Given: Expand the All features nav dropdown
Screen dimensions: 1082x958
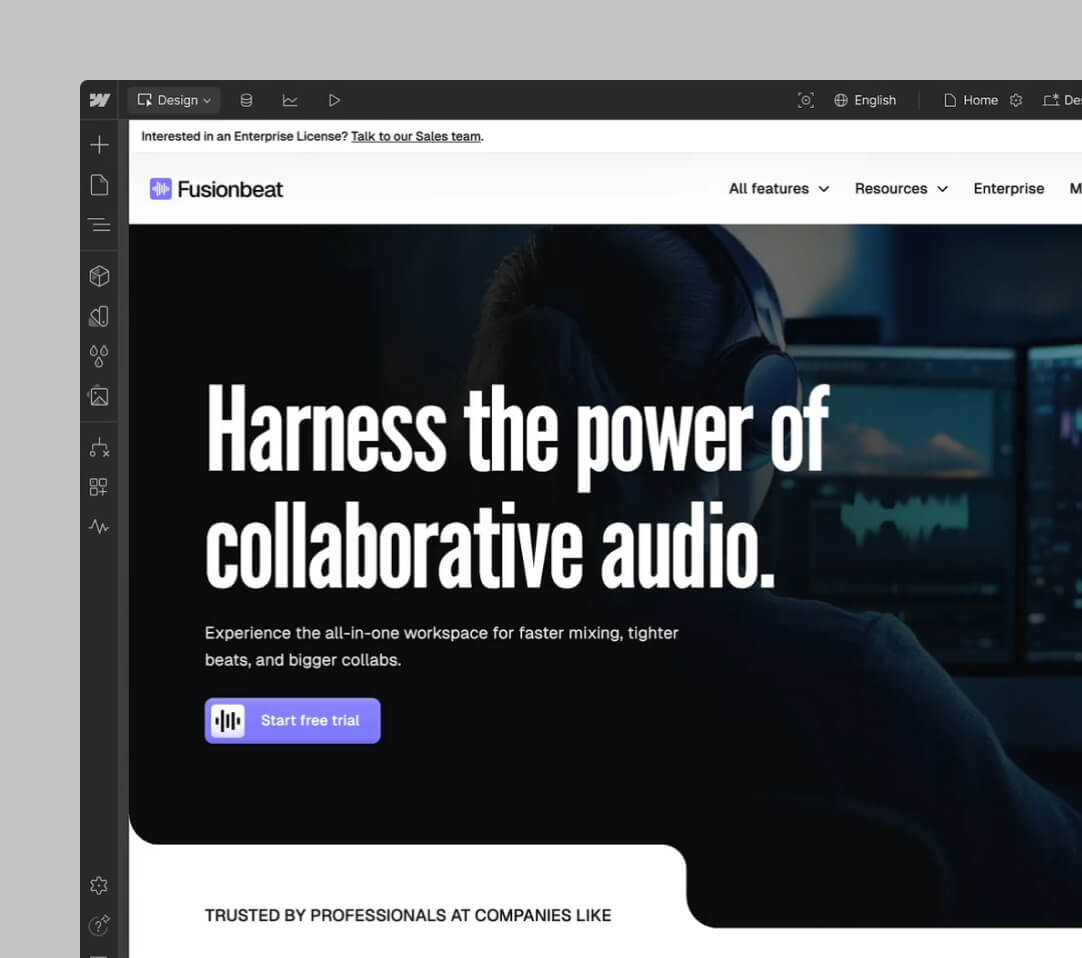Looking at the screenshot, I should click(x=779, y=188).
